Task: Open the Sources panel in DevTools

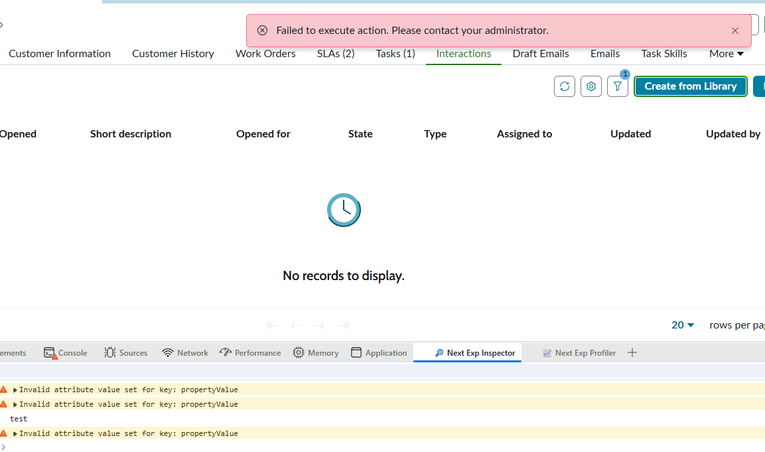Action: pyautogui.click(x=126, y=353)
